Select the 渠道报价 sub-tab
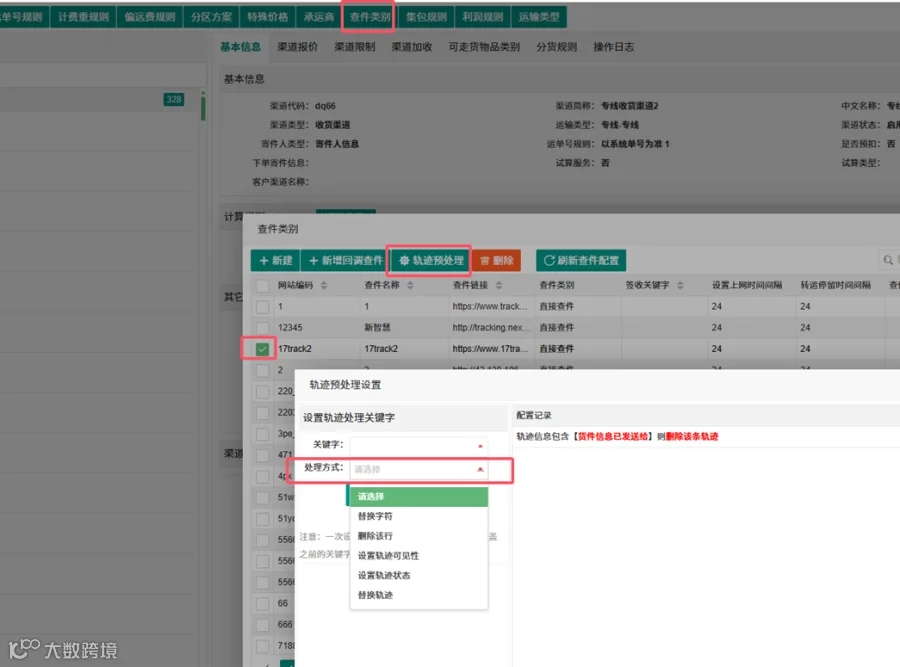 (x=297, y=47)
